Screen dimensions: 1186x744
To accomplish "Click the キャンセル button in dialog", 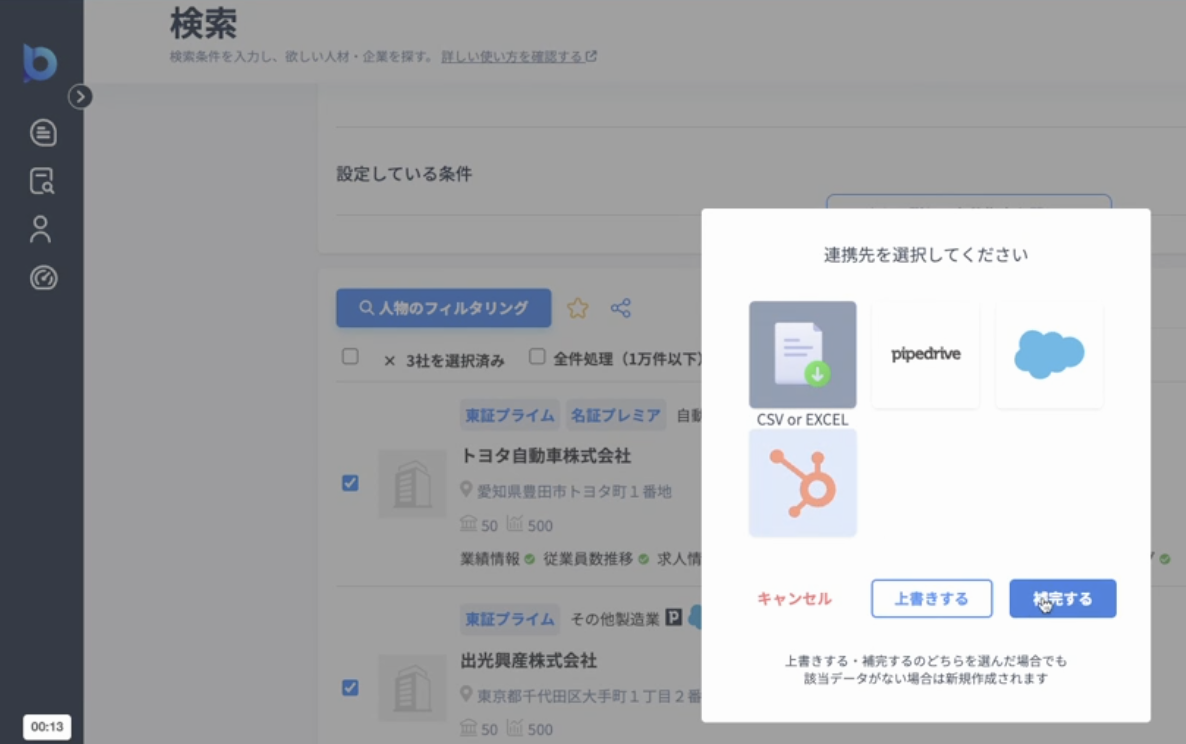I will coord(794,599).
